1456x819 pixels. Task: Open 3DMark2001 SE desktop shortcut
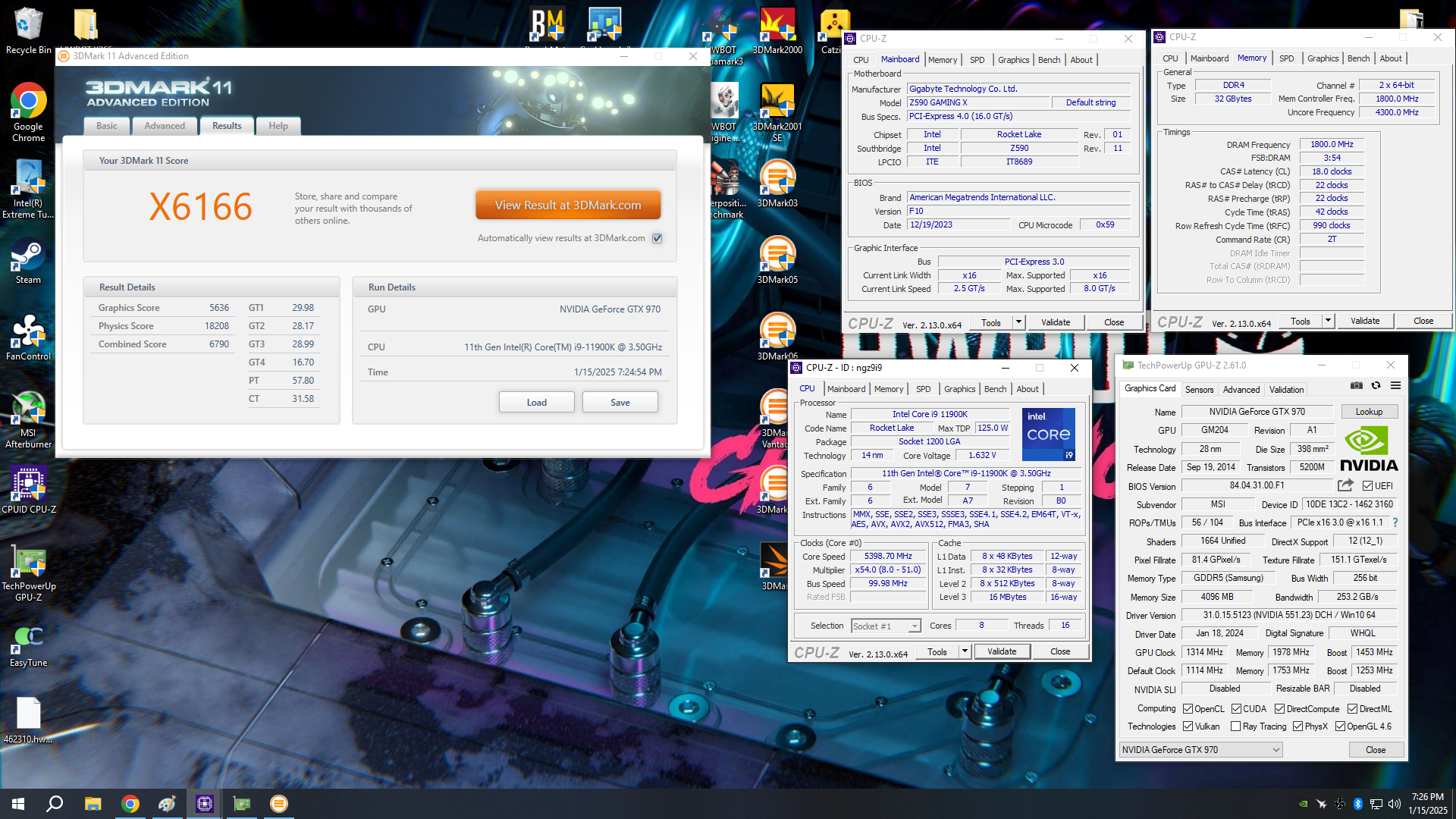coord(777,112)
